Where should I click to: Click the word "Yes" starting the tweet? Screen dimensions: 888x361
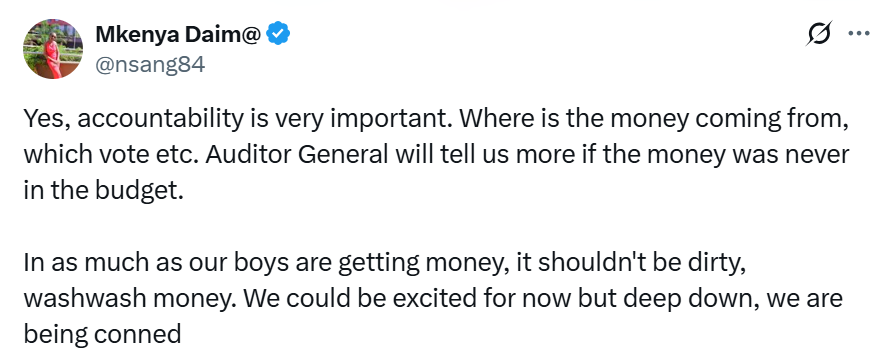pyautogui.click(x=45, y=120)
